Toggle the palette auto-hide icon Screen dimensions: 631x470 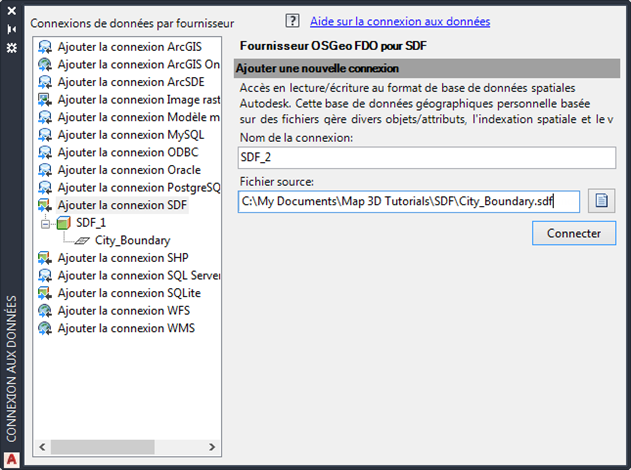point(12,29)
